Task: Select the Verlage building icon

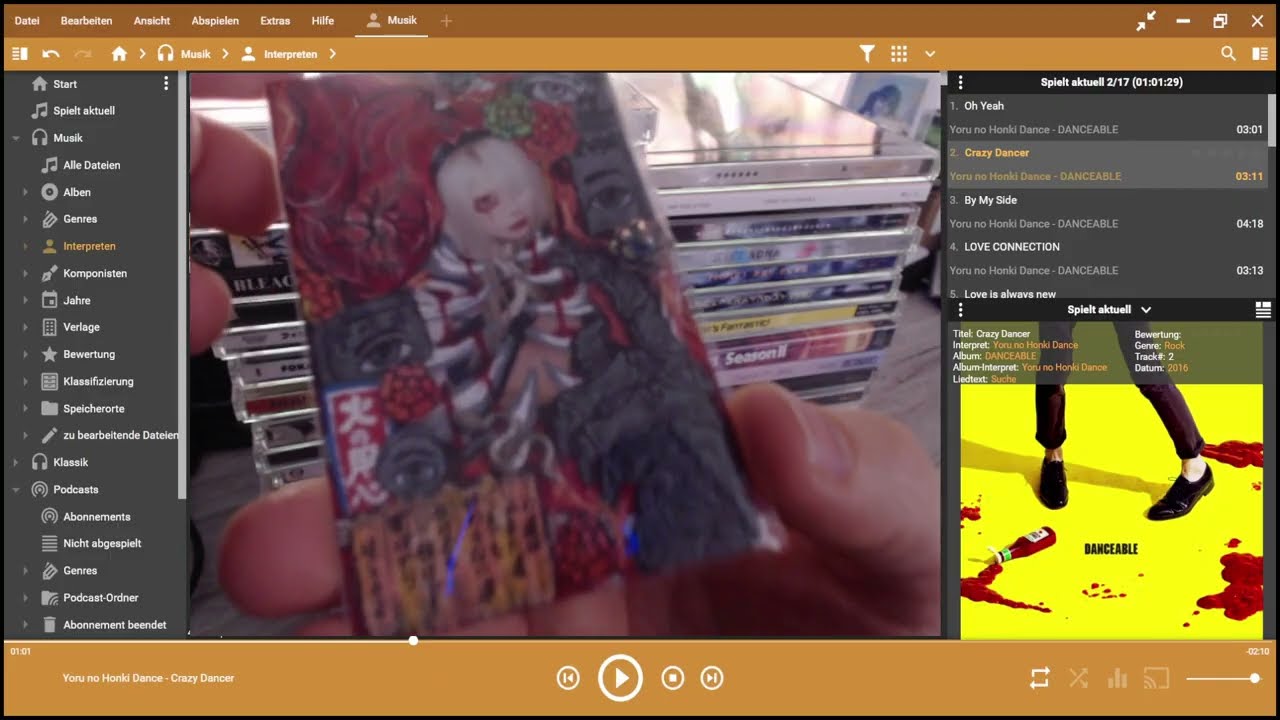Action: [x=49, y=327]
